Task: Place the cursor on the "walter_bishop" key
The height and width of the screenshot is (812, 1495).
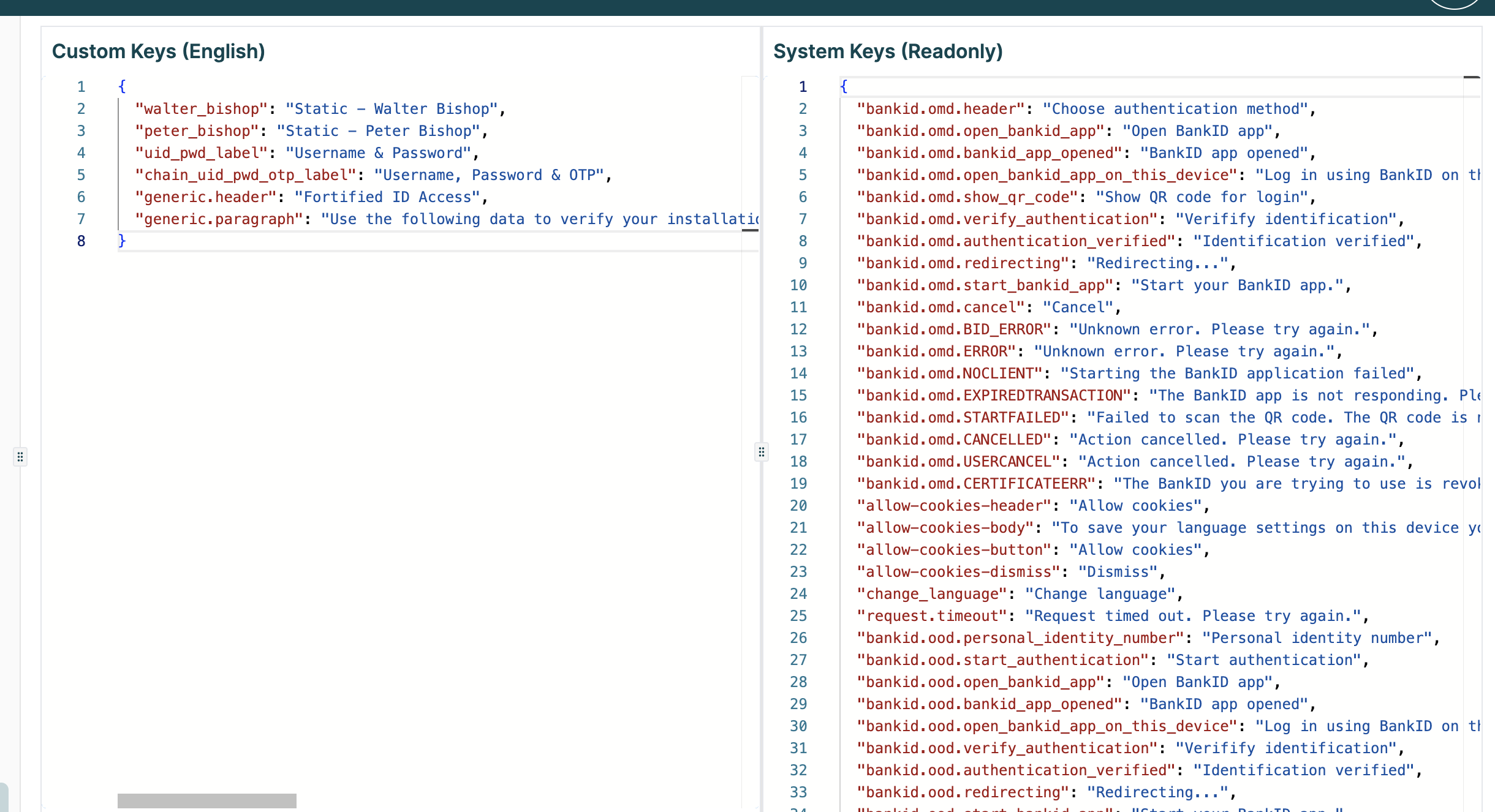Action: (201, 109)
